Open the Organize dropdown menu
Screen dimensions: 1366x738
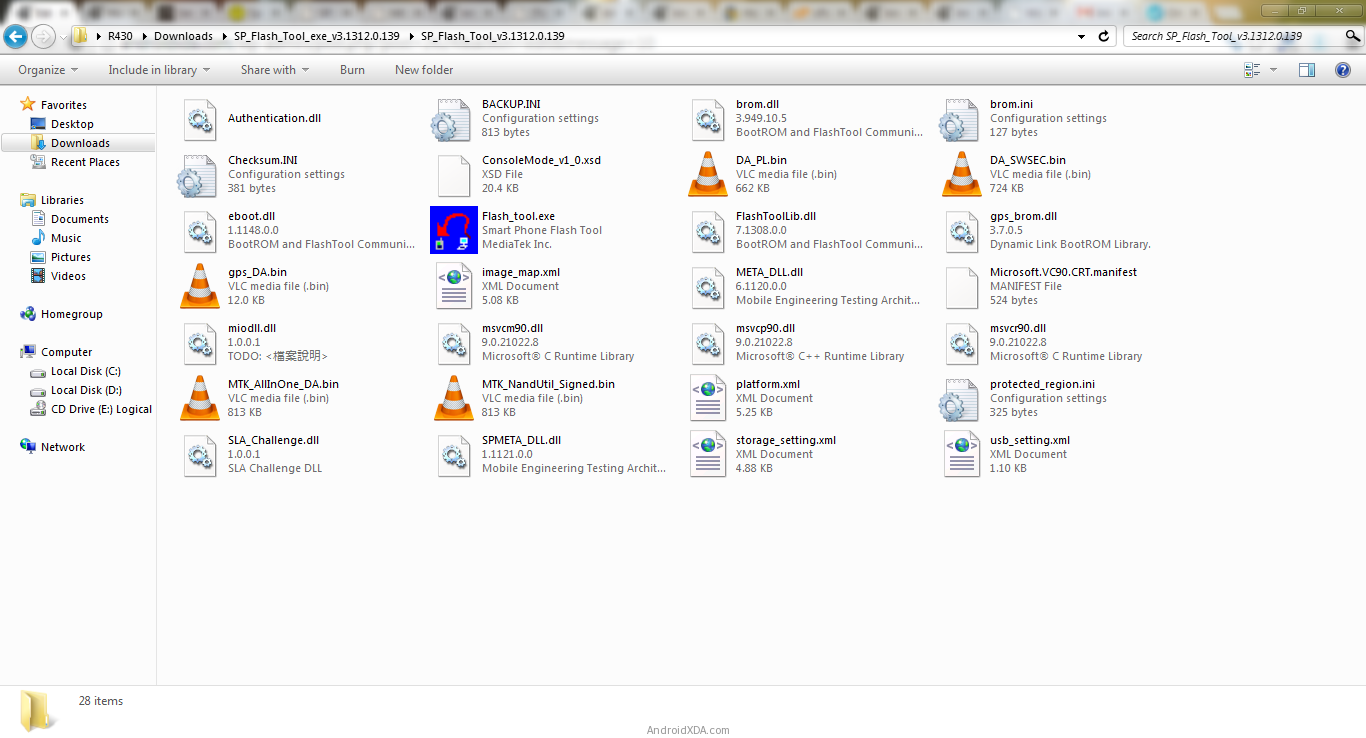pyautogui.click(x=47, y=70)
